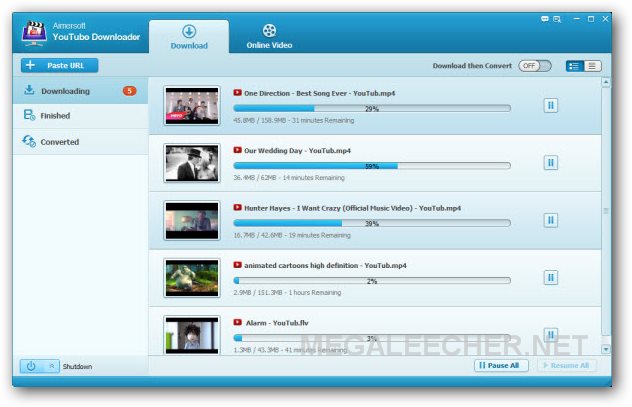This screenshot has width=632, height=407.
Task: Click the shutdown power icon
Action: coord(31,366)
